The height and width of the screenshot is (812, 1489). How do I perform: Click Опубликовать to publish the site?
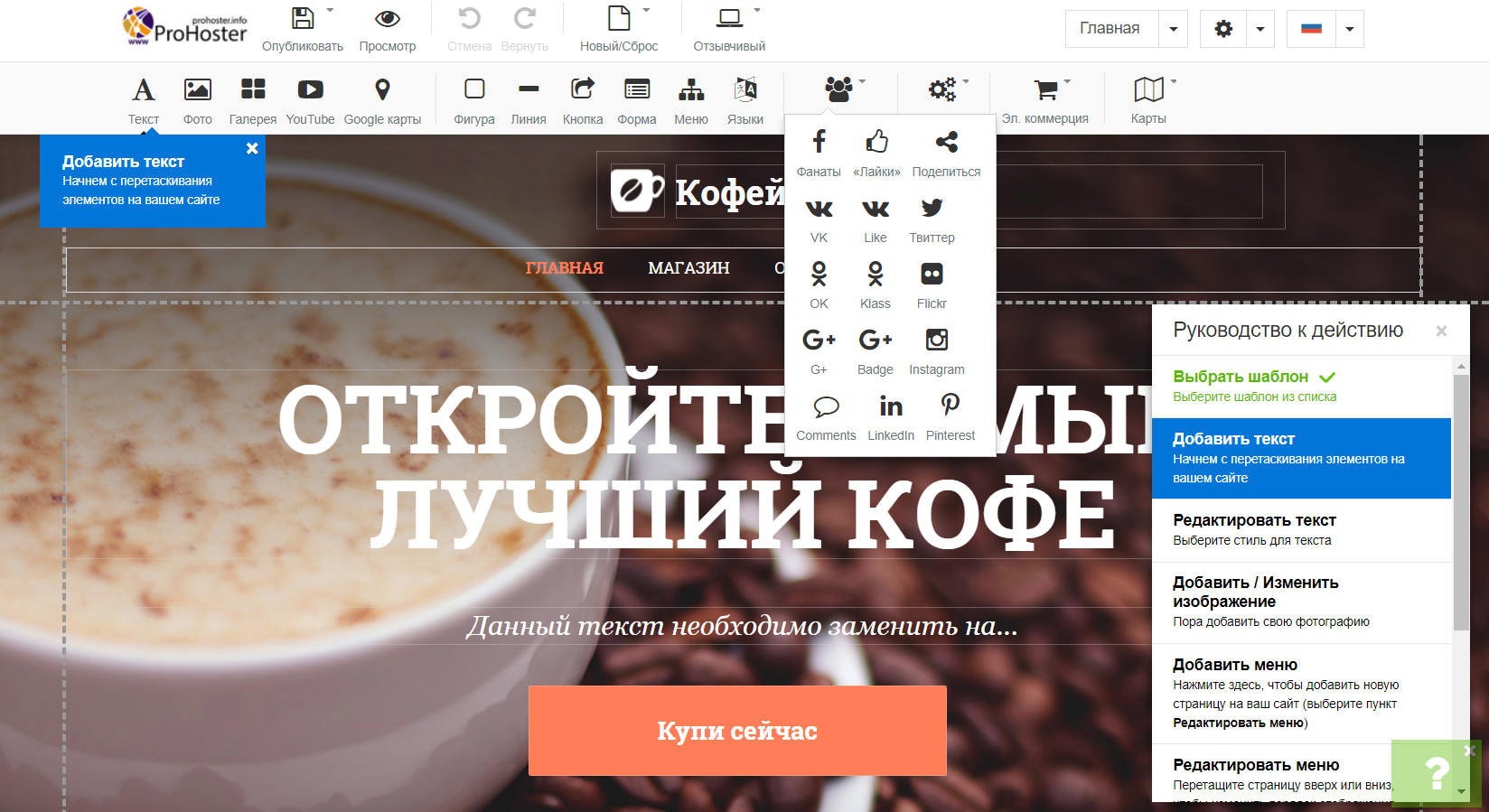click(303, 29)
